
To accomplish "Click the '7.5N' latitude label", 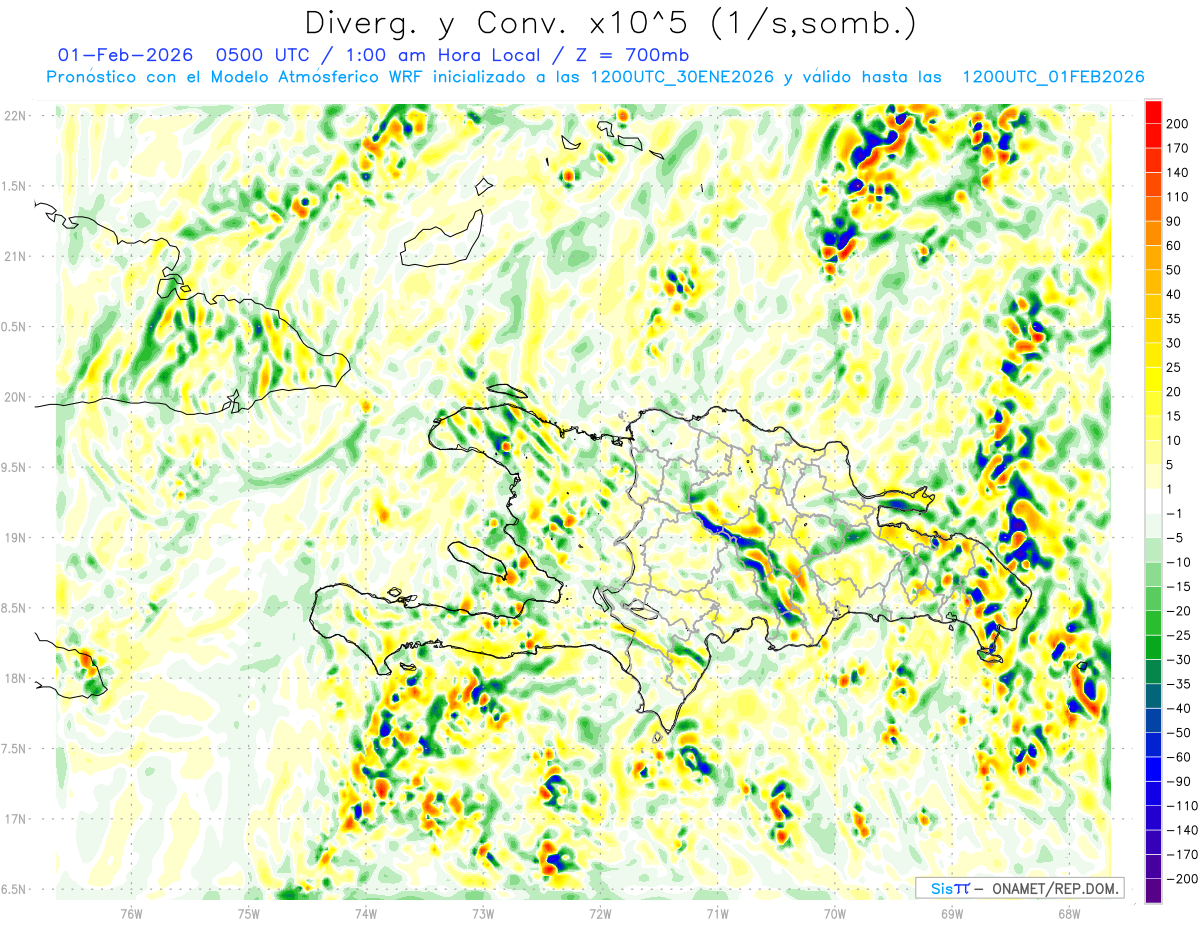I will click(14, 749).
